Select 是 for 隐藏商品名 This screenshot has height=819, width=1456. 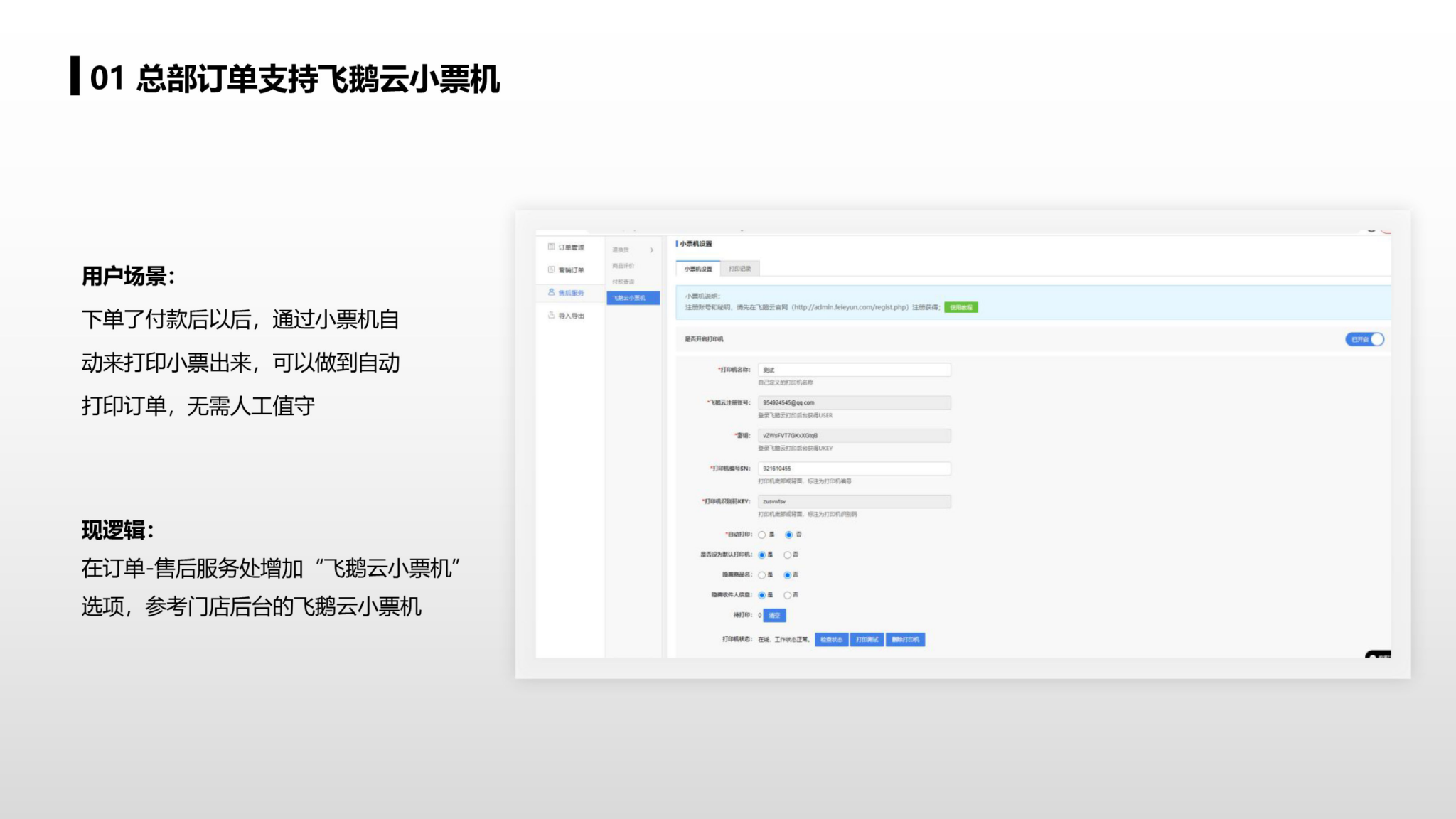pyautogui.click(x=762, y=574)
